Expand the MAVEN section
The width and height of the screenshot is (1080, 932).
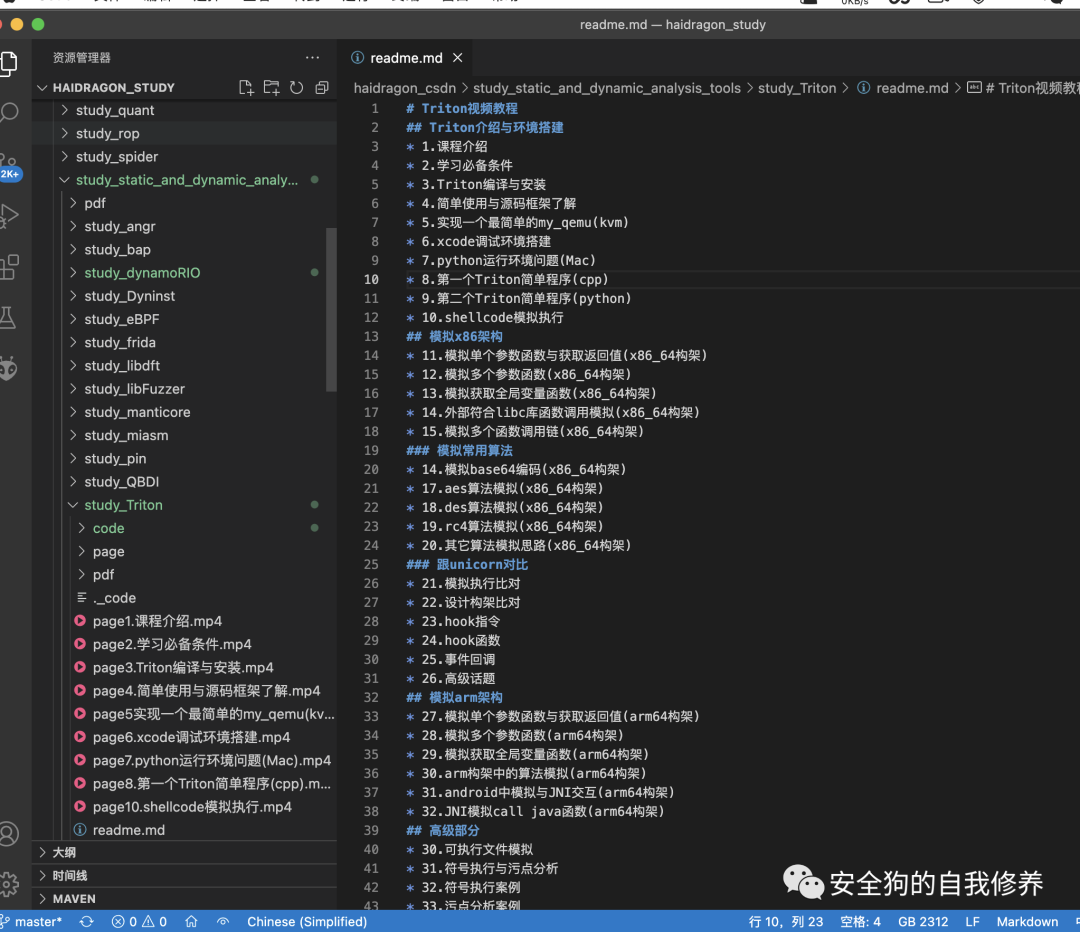pos(74,899)
